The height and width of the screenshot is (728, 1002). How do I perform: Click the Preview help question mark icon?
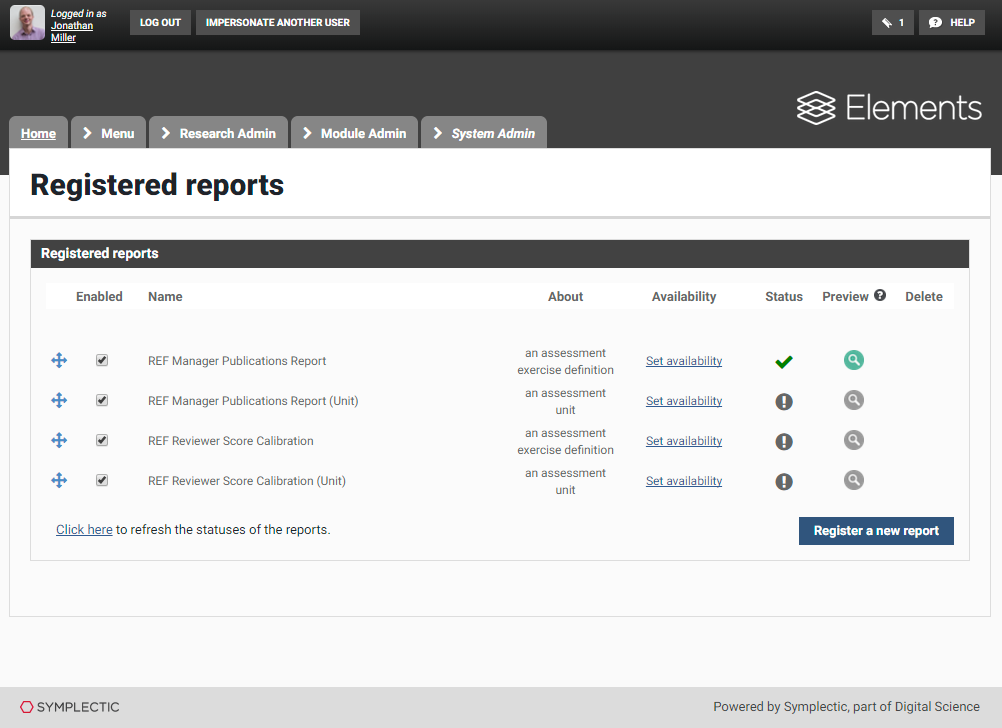pyautogui.click(x=880, y=296)
